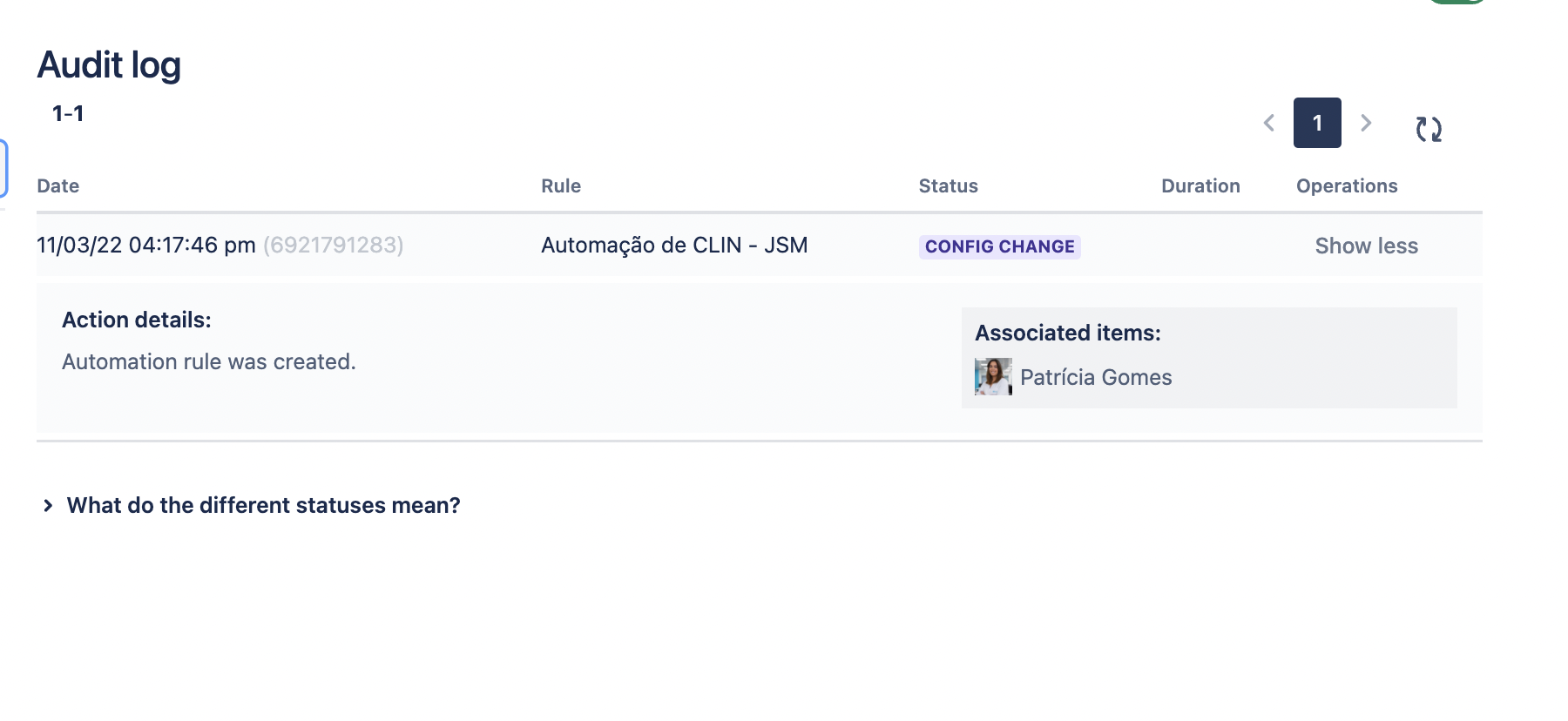Click the refresh audit log icon
Image resolution: width=1568 pixels, height=721 pixels.
[1429, 127]
